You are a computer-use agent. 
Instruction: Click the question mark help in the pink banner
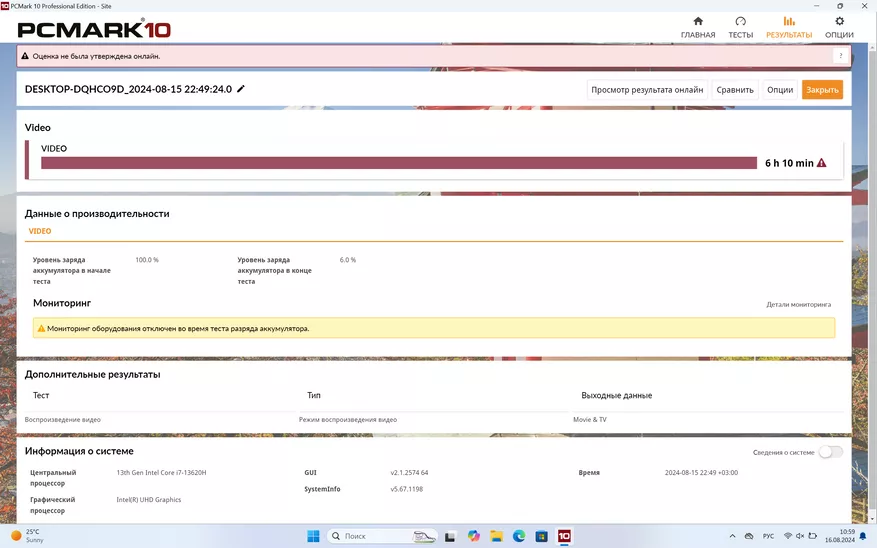[x=841, y=56]
